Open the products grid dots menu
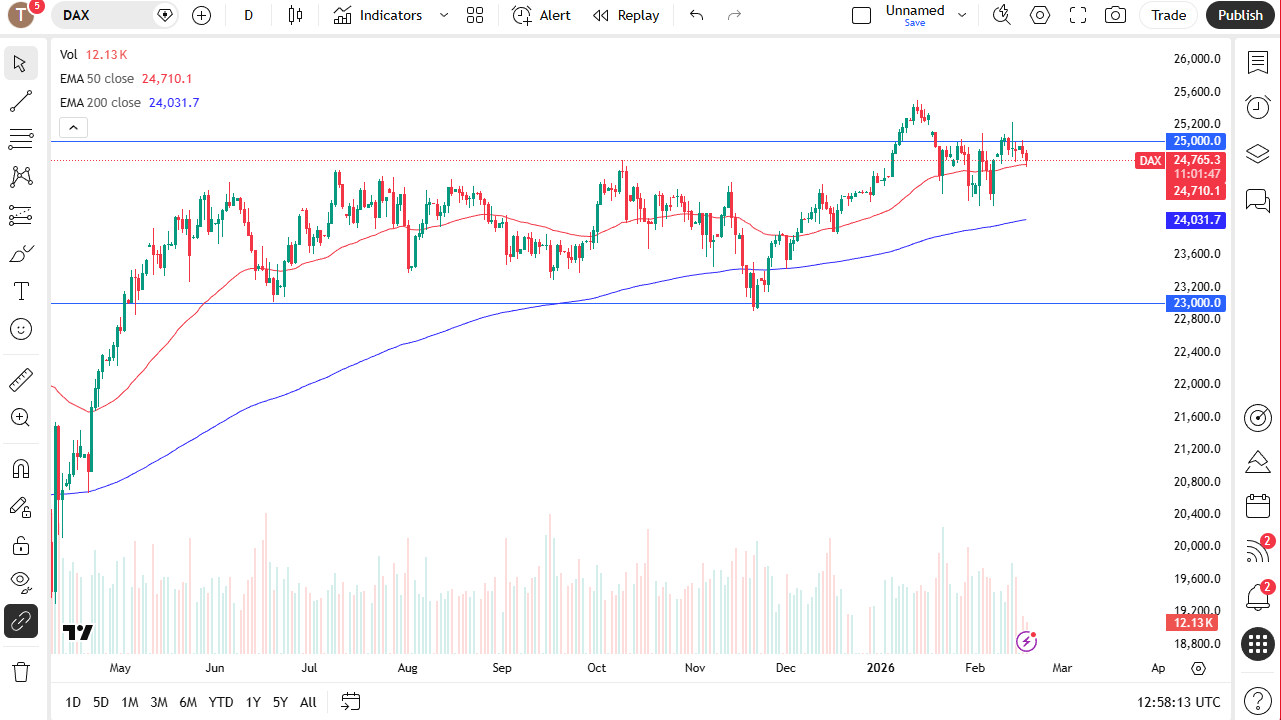1281x720 pixels. coord(1258,644)
